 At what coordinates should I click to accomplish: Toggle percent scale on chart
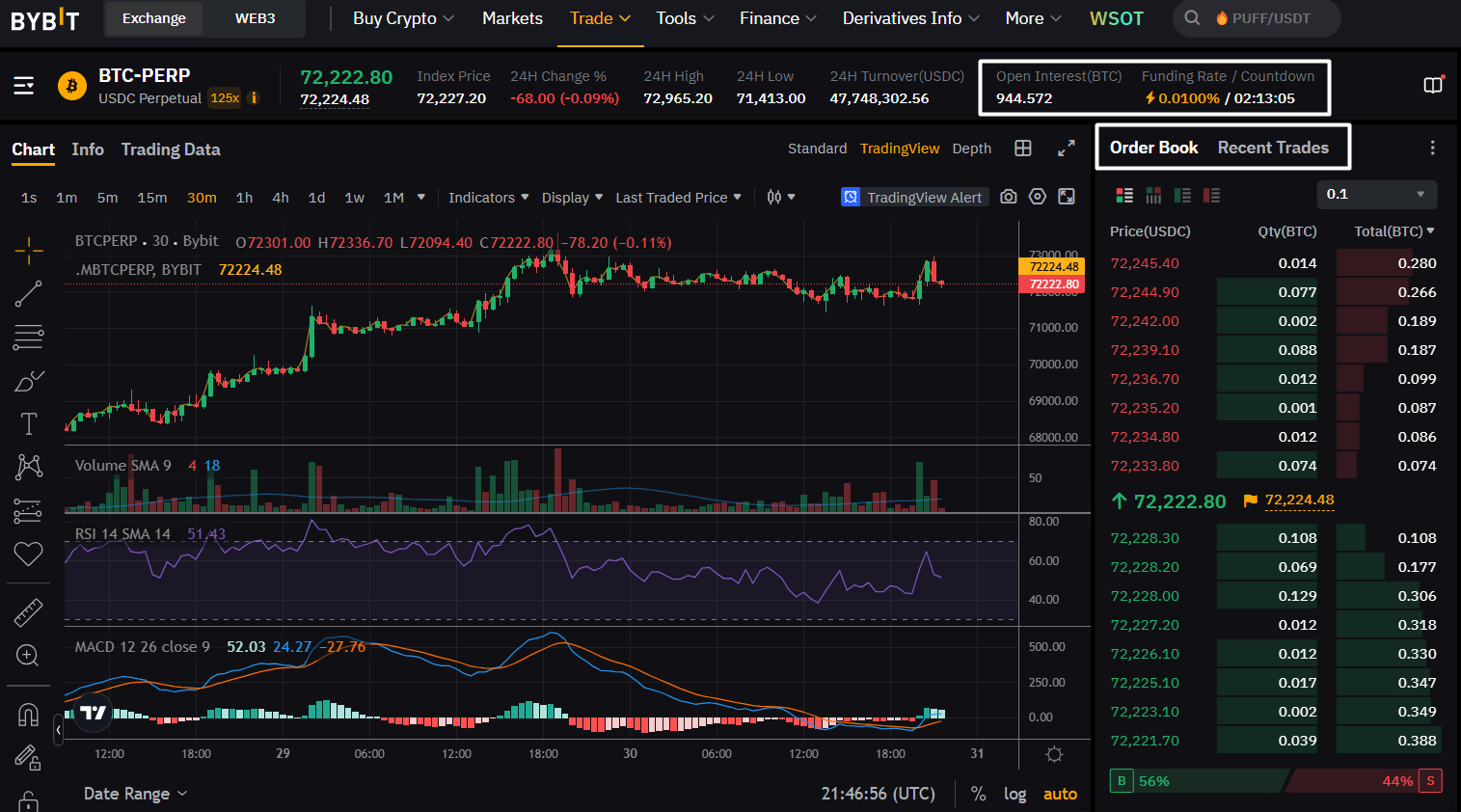coord(978,794)
